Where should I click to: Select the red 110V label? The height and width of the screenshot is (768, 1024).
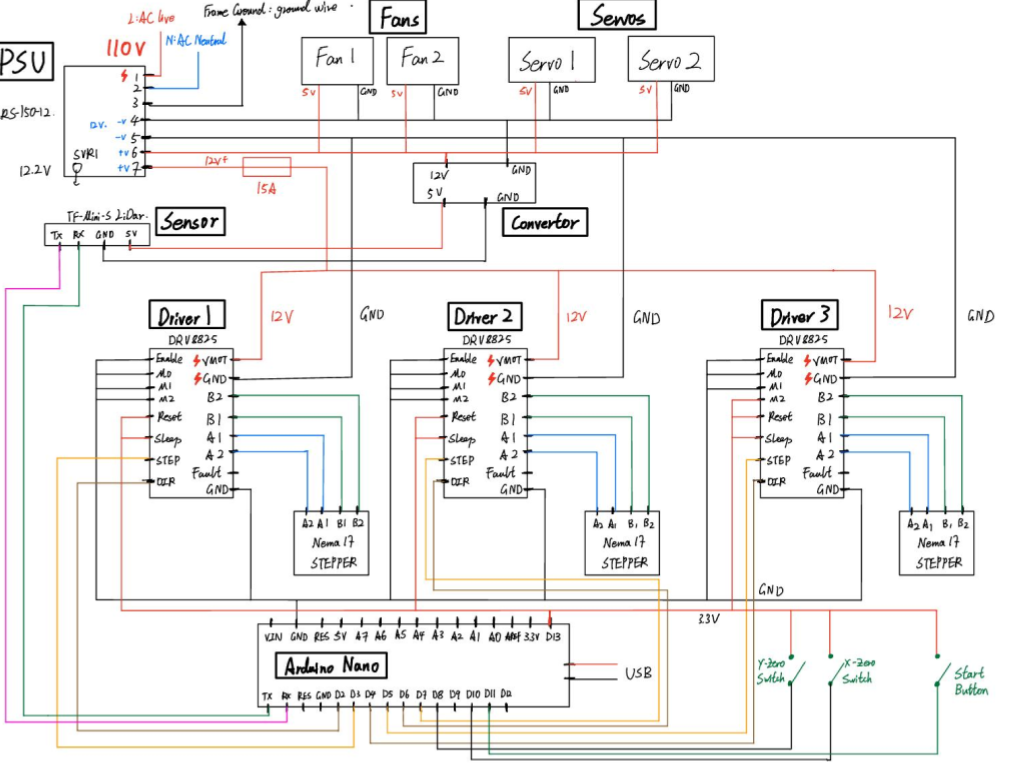coord(126,48)
